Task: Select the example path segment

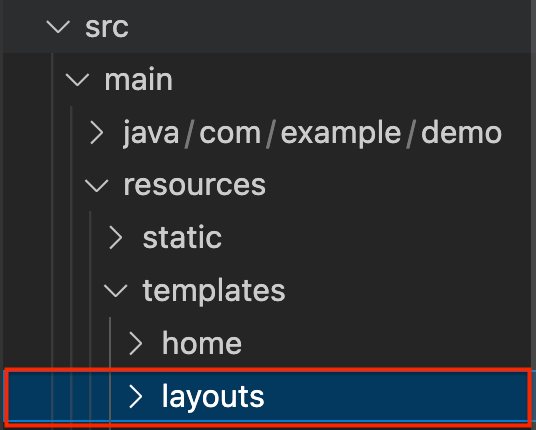Action: [x=341, y=133]
